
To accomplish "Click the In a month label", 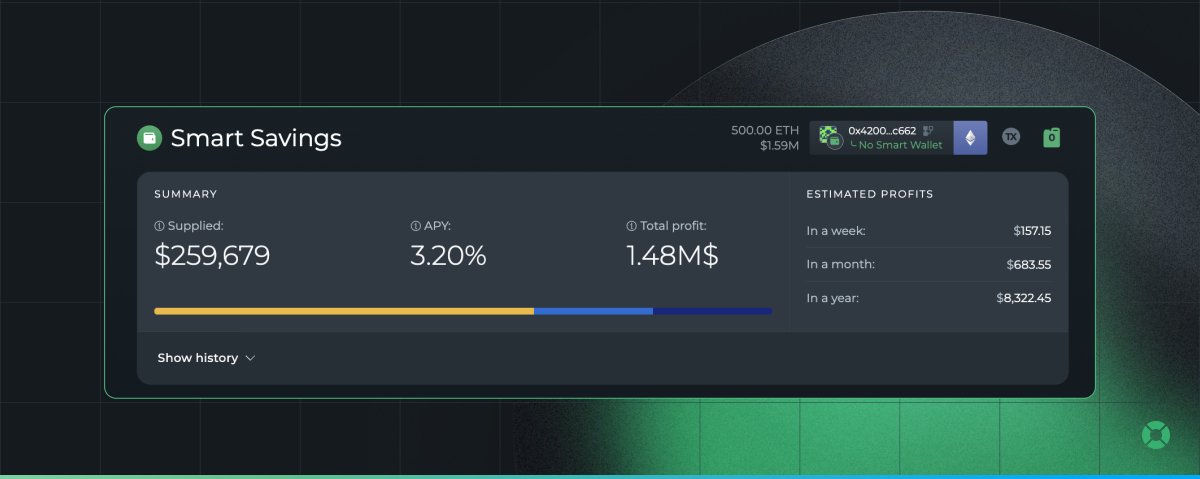I will point(841,265).
